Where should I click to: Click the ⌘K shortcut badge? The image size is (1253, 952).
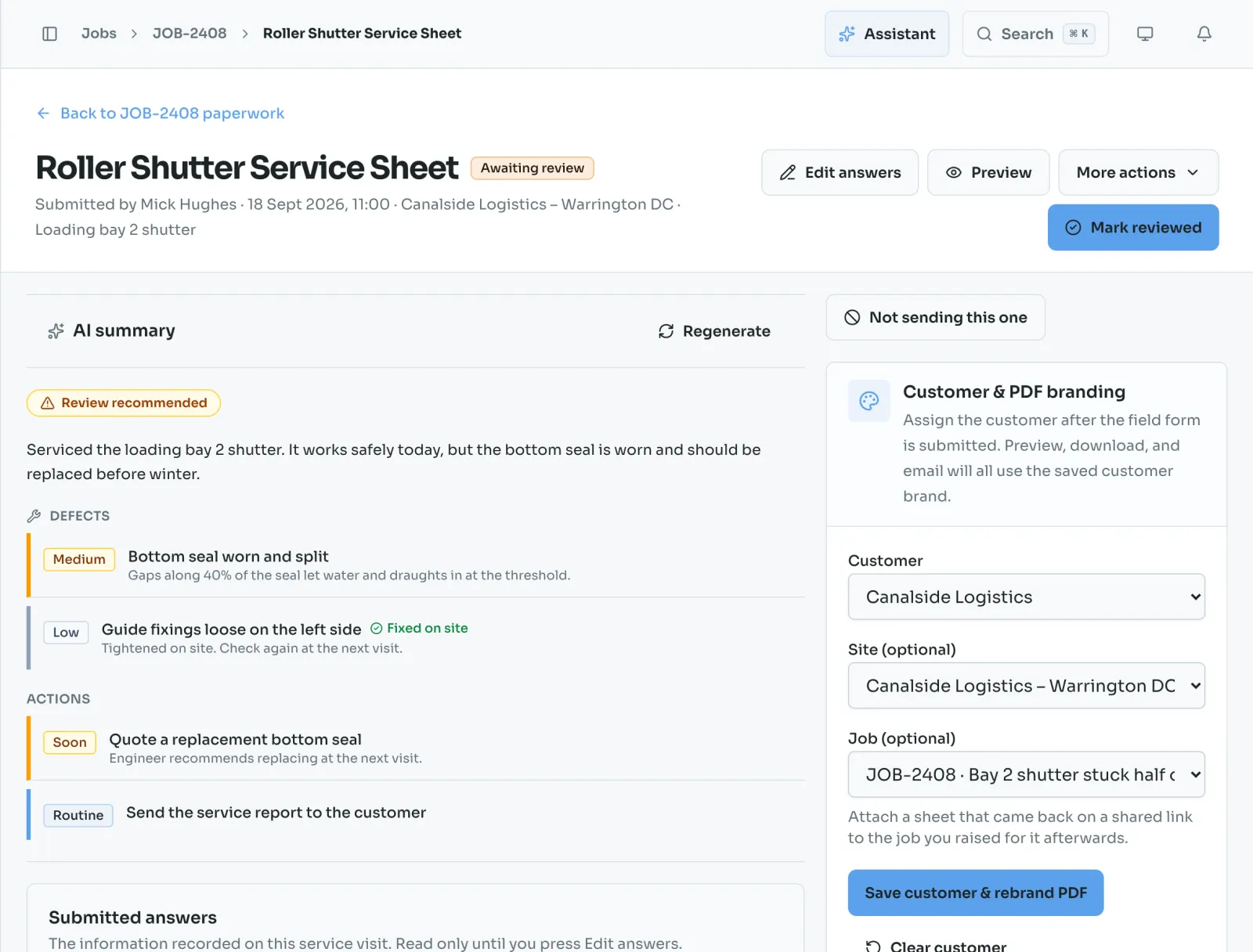point(1079,34)
